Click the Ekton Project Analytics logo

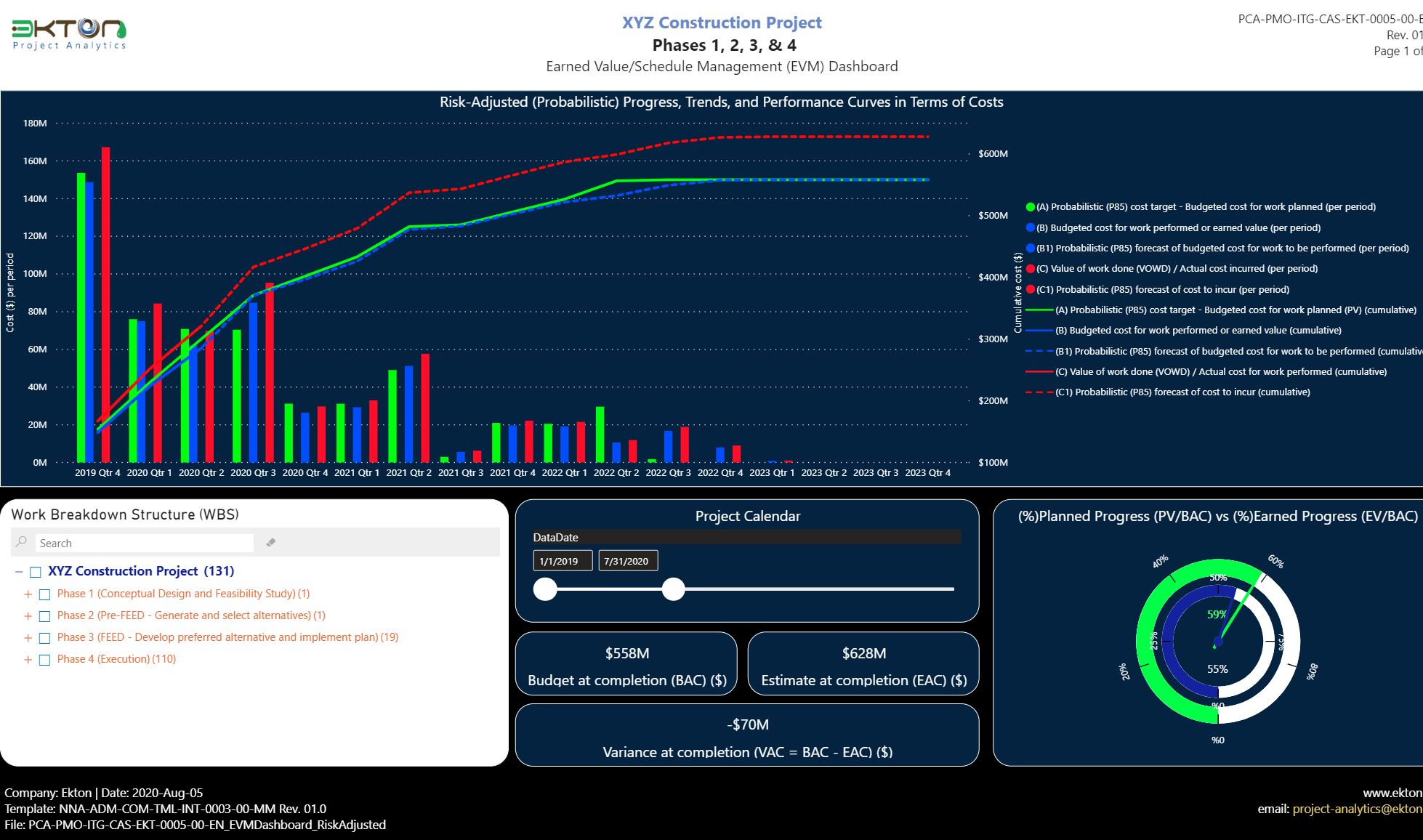pos(69,33)
